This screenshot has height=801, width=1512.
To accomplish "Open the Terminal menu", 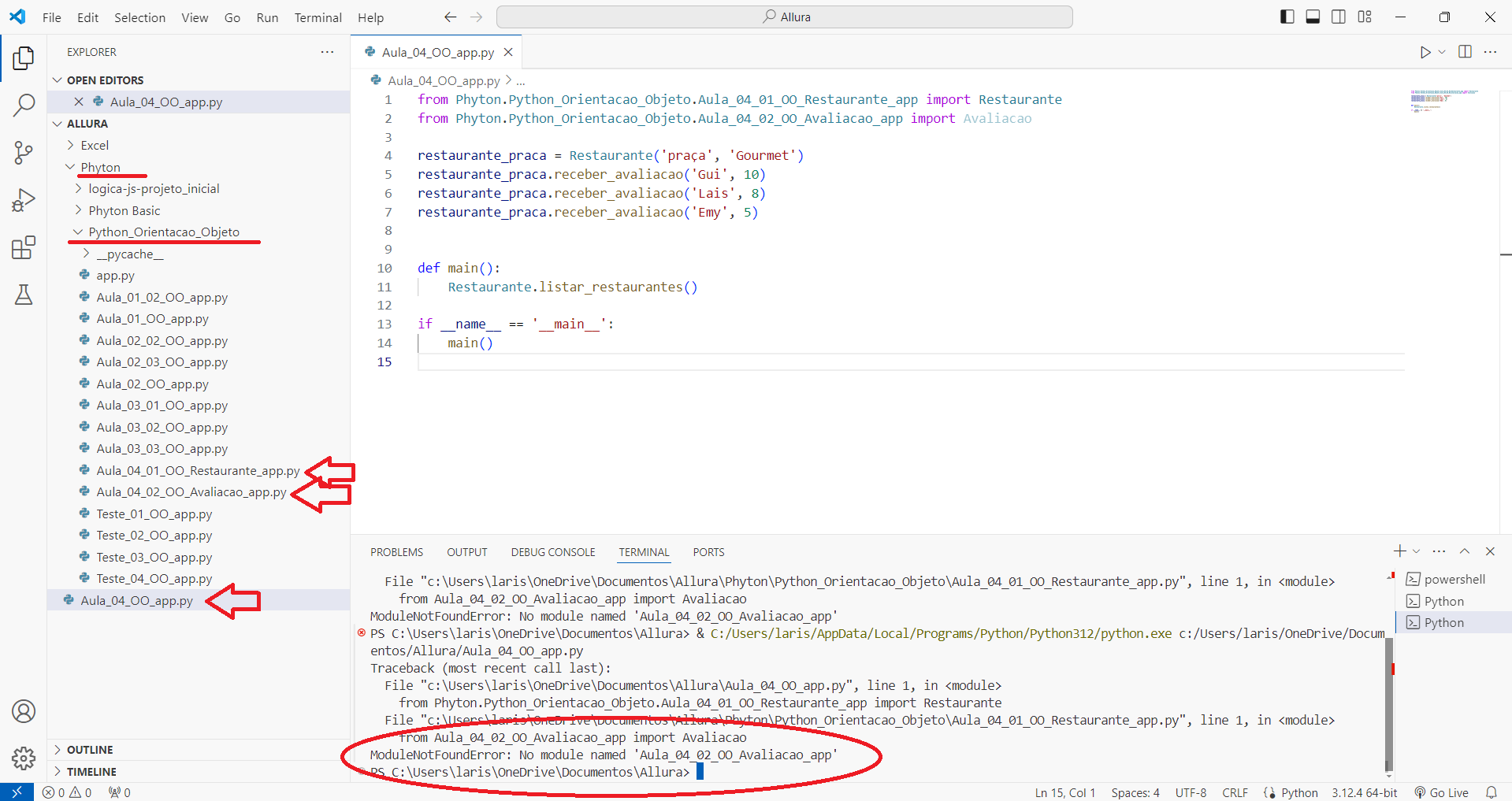I will coord(318,17).
